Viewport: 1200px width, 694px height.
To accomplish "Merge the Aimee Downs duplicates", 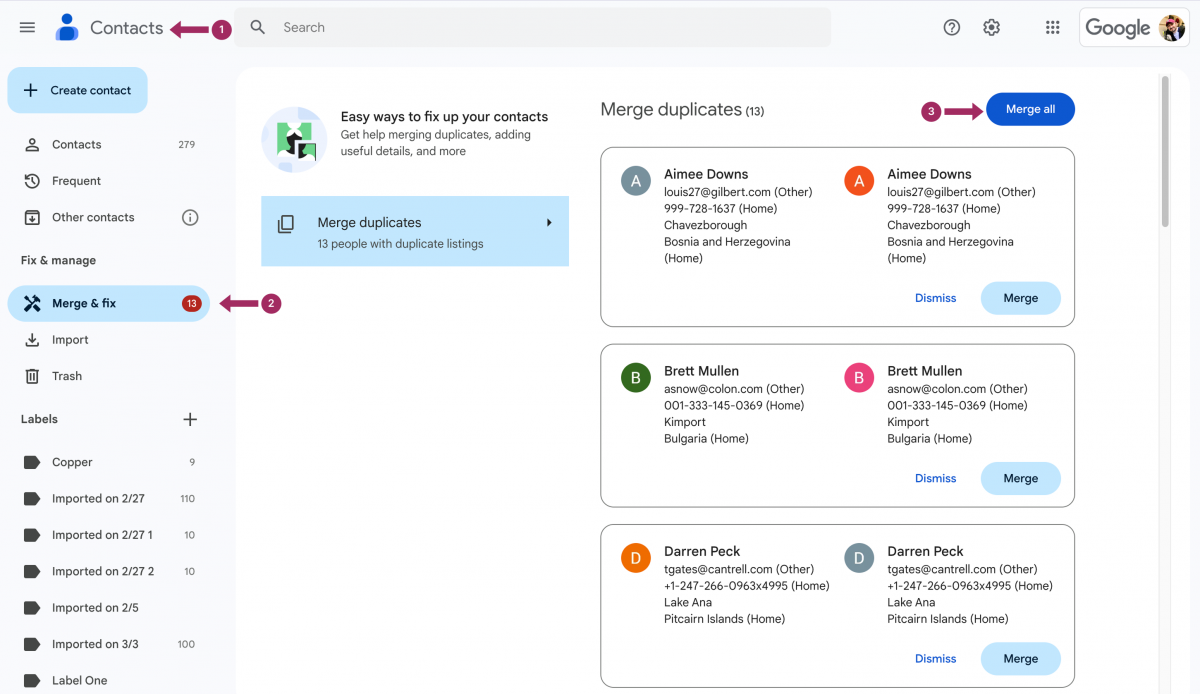I will click(x=1020, y=298).
